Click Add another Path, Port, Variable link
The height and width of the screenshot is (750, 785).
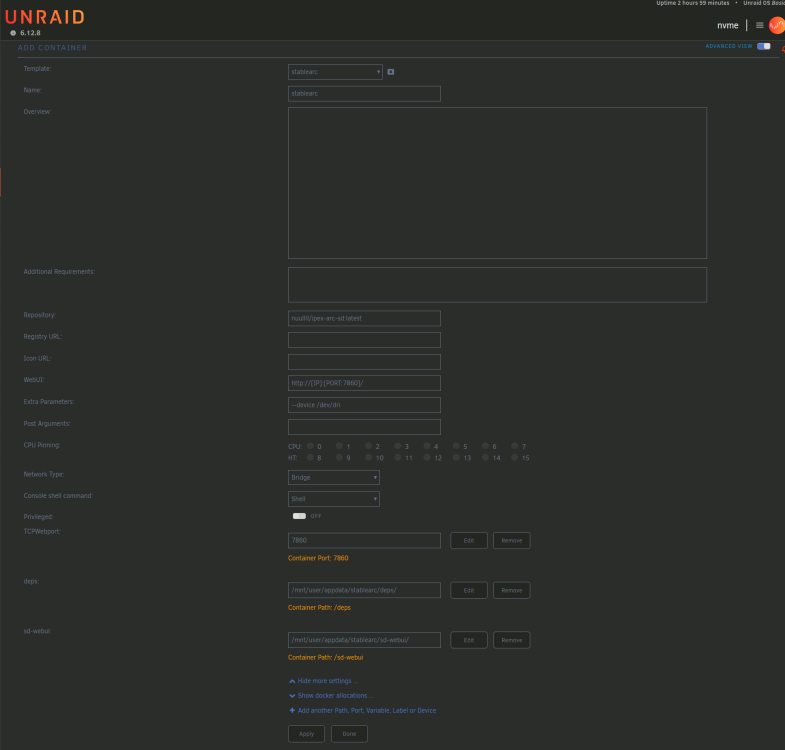coord(367,710)
